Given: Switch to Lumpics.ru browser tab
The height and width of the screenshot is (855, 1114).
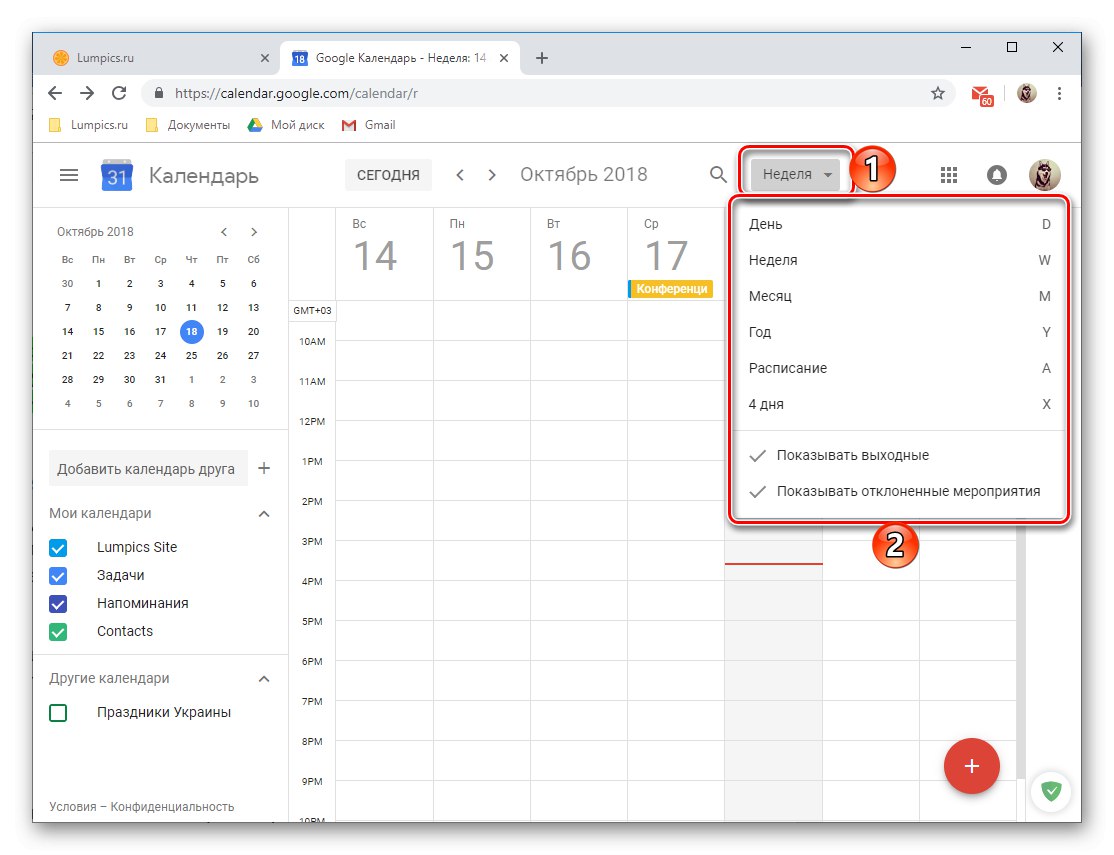Looking at the screenshot, I should coord(160,58).
